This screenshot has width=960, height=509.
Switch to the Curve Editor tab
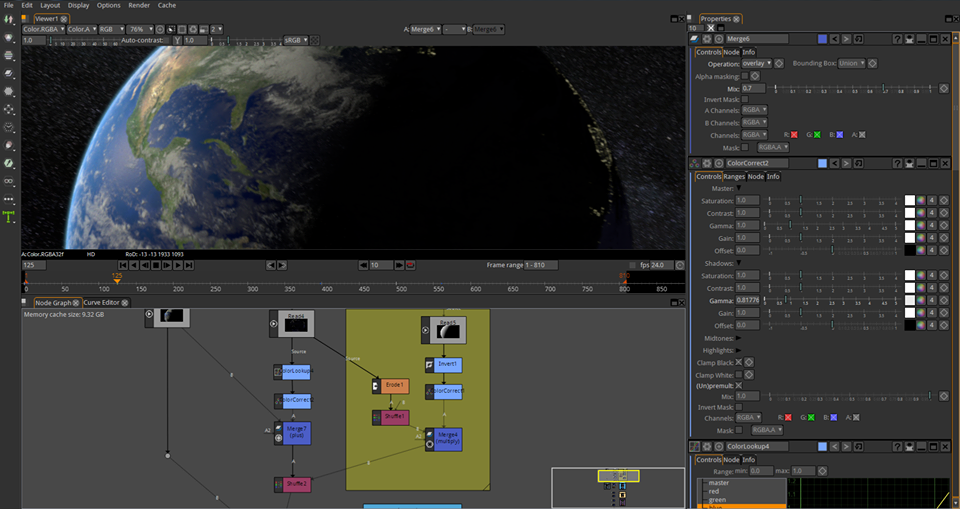point(102,303)
